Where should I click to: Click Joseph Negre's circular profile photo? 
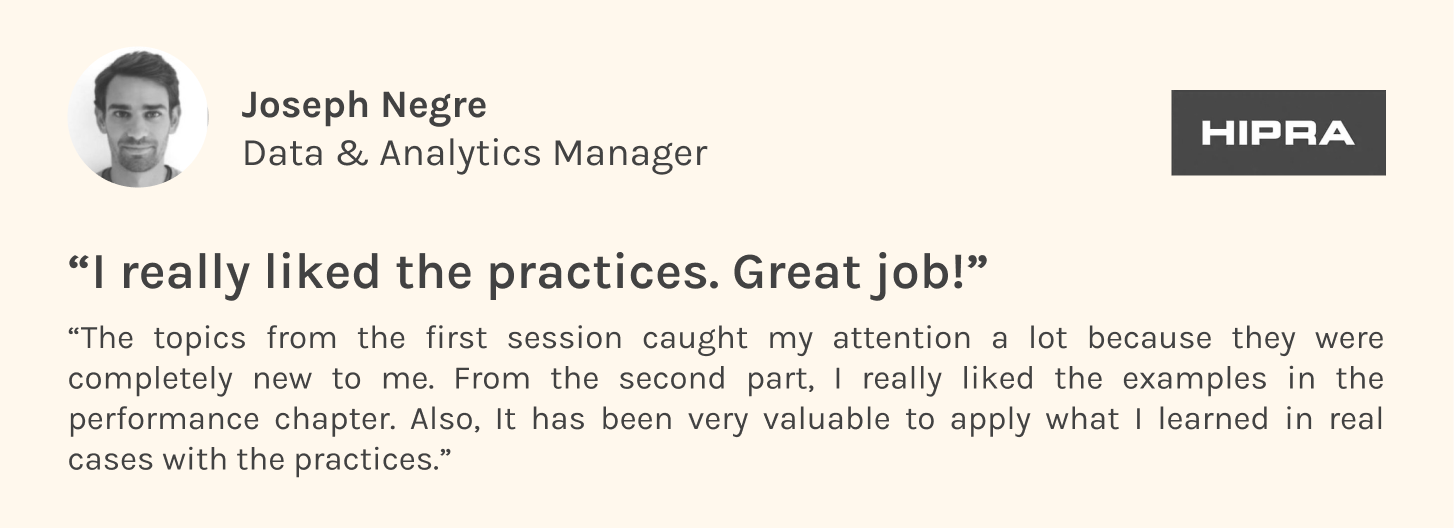click(138, 117)
